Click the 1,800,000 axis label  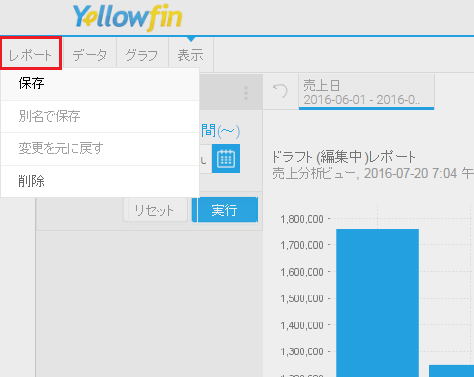click(302, 219)
